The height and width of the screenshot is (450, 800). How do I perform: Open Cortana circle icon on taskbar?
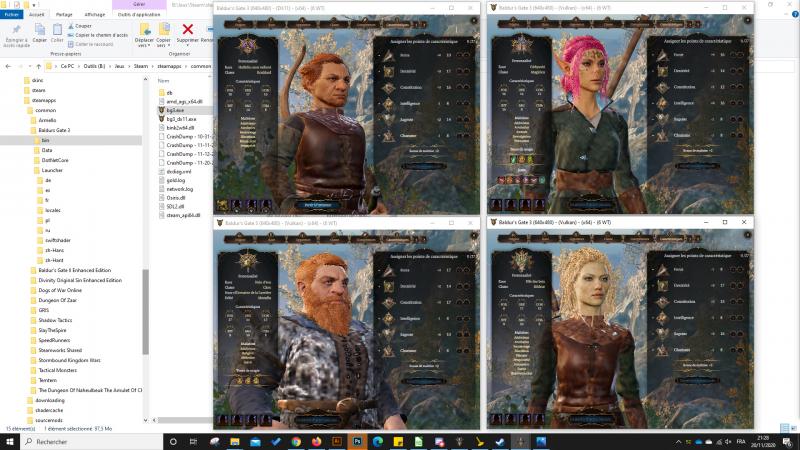pos(173,442)
